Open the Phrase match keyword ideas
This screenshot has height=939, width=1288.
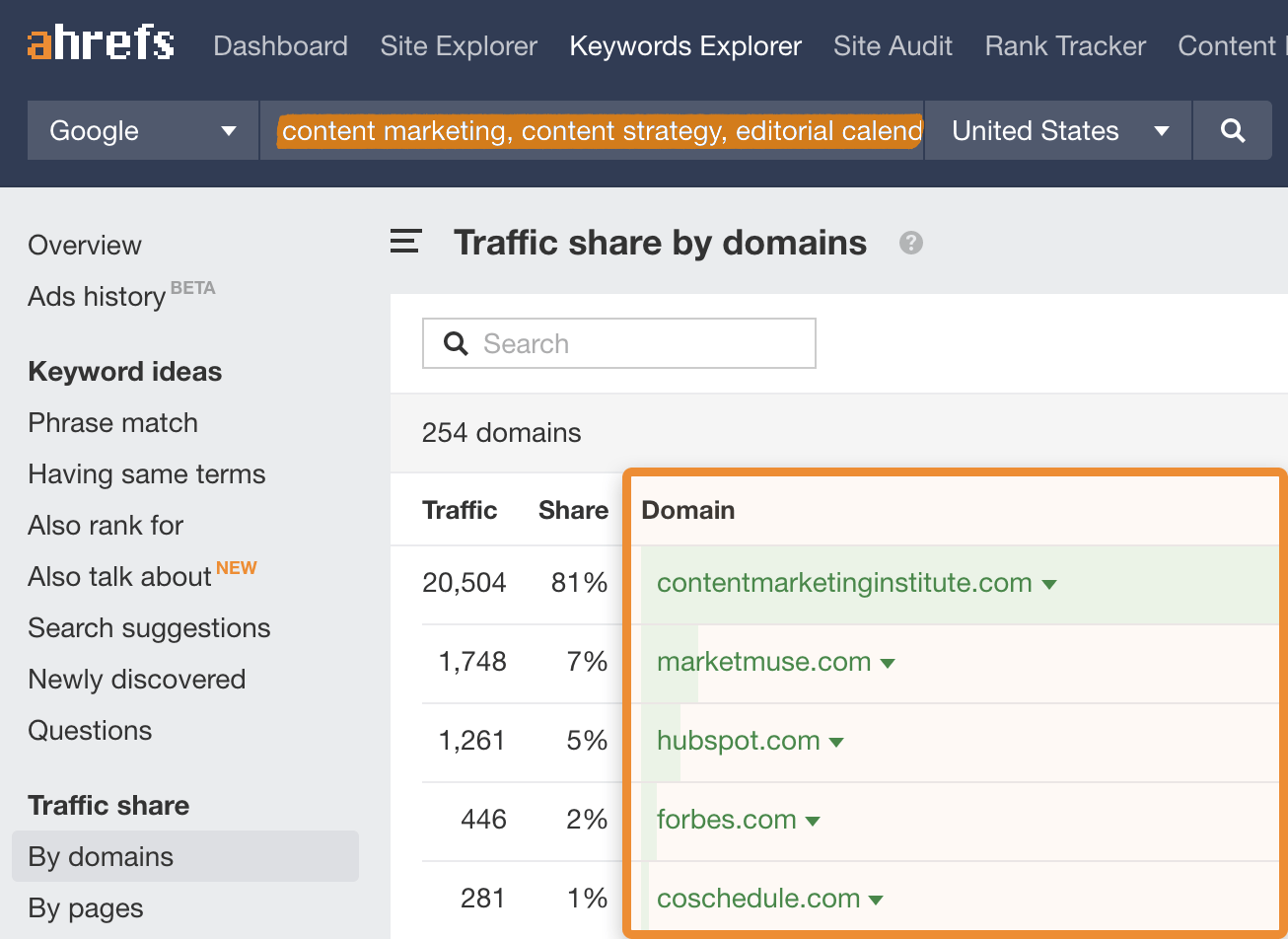coord(112,423)
